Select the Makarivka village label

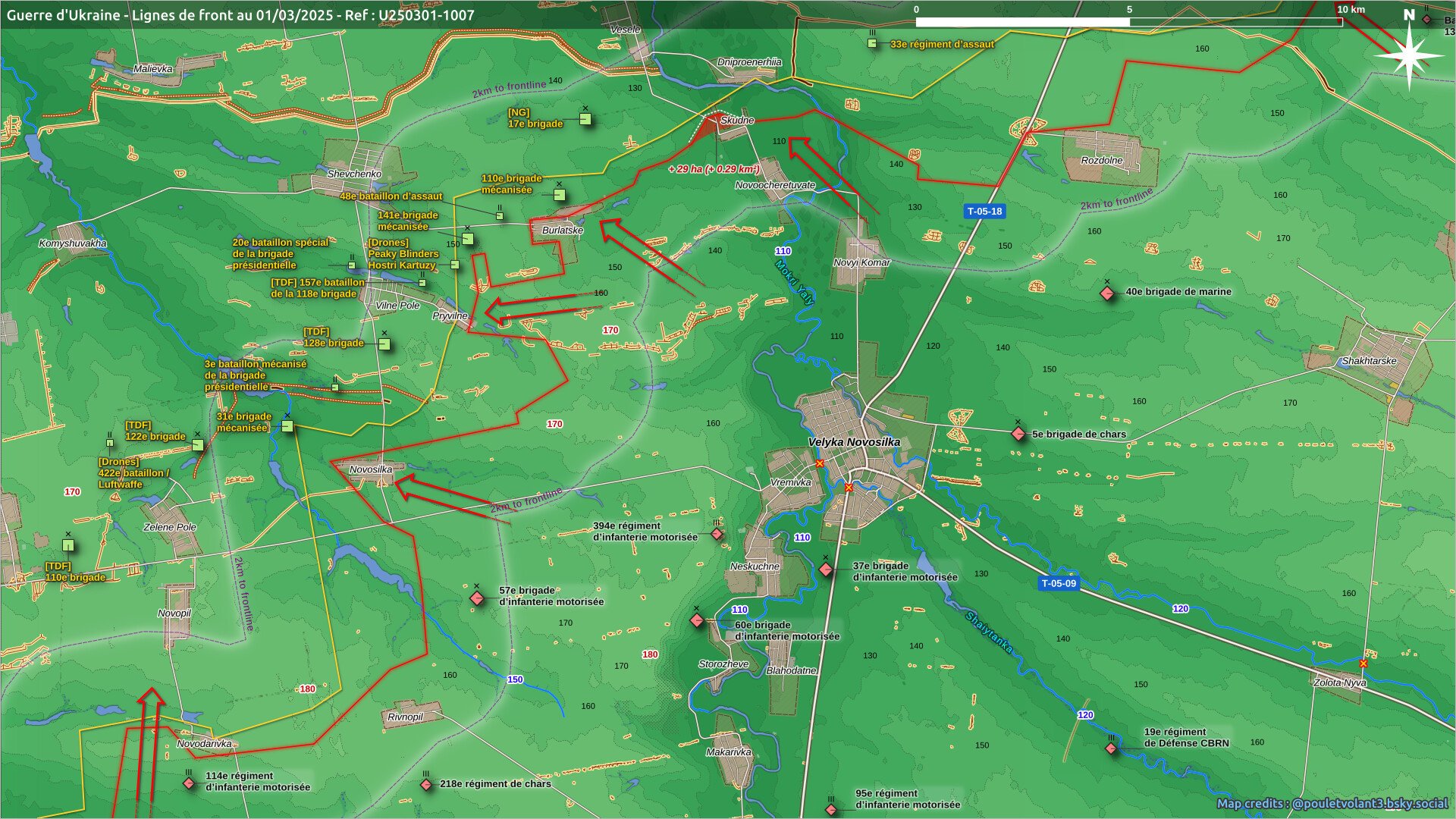click(728, 752)
